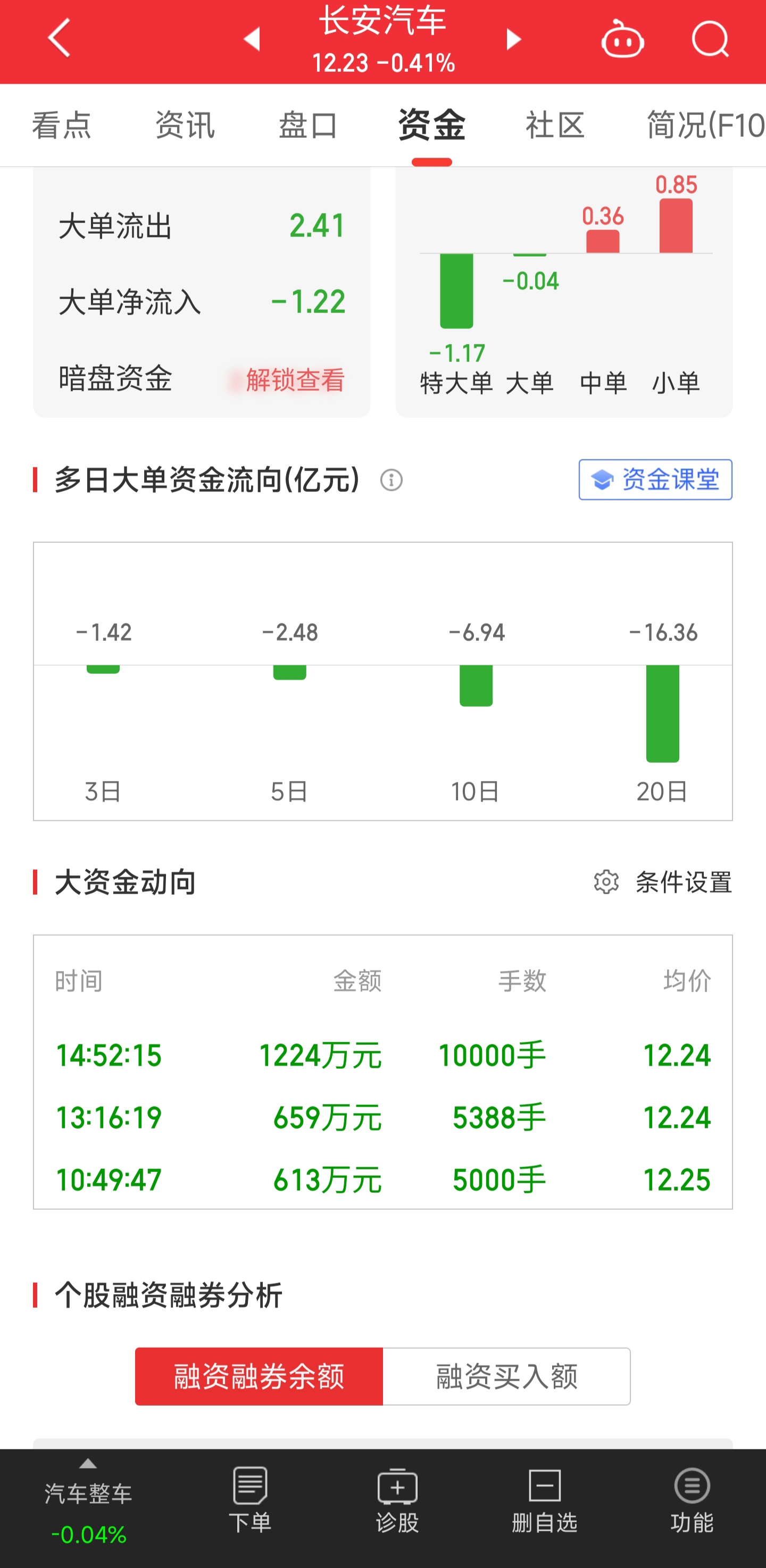Tap the 小单 red bar

[676, 226]
